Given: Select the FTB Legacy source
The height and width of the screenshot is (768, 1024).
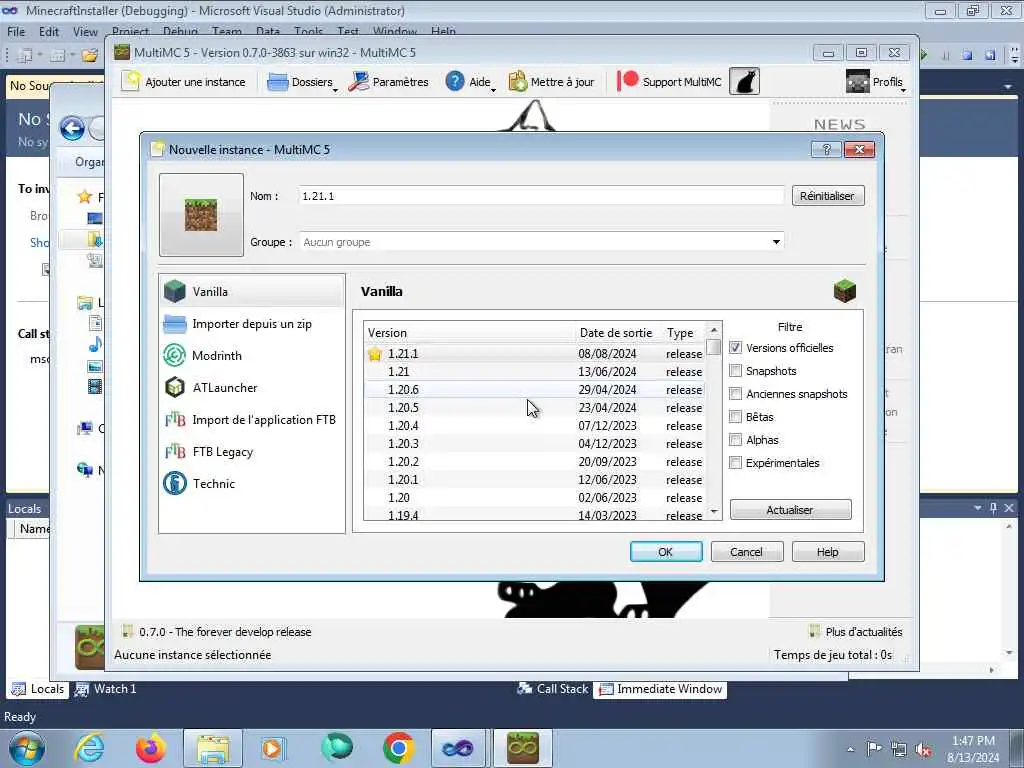Looking at the screenshot, I should tap(251, 451).
